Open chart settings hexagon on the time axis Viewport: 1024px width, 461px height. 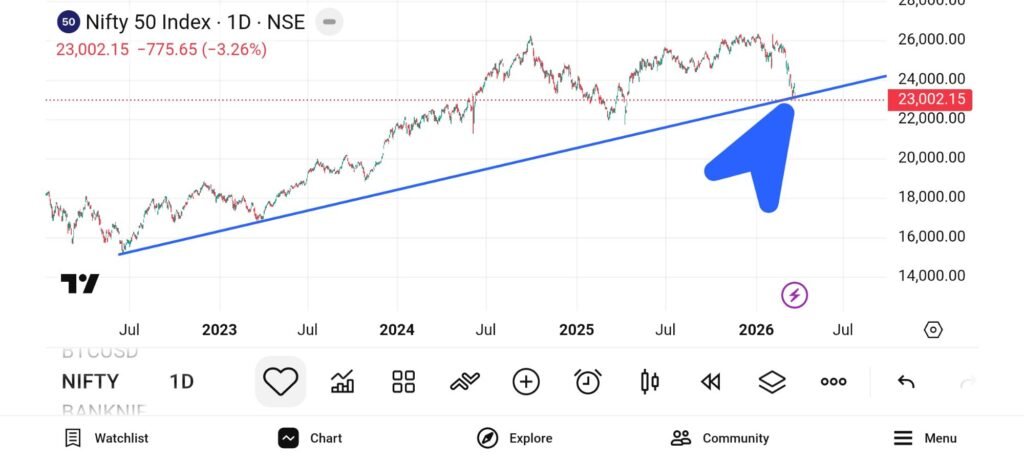933,330
